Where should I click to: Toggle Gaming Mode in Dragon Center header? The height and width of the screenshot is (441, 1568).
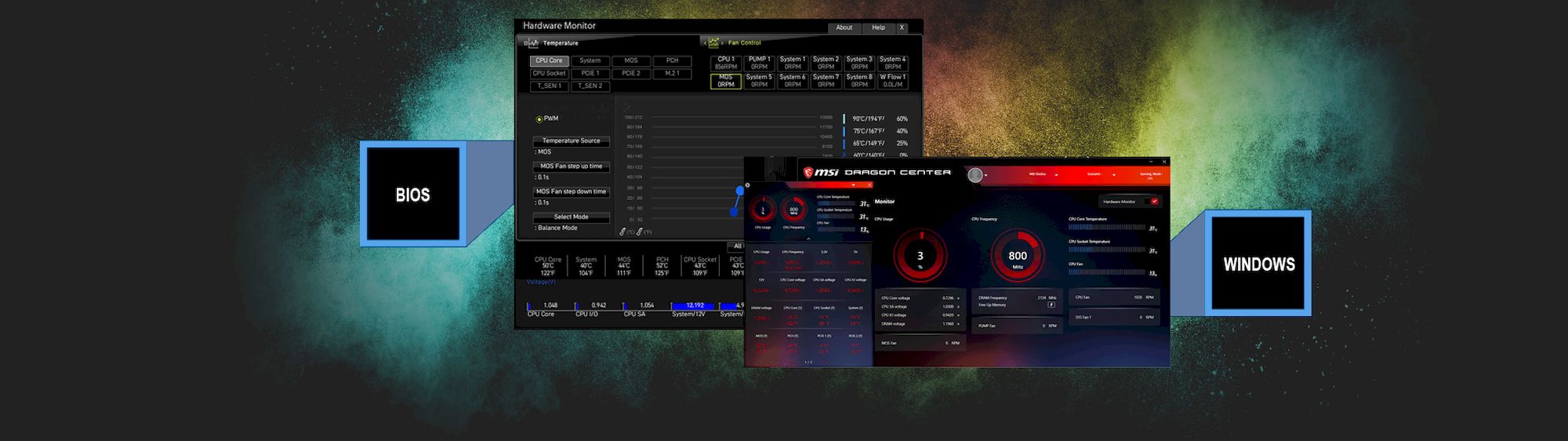click(1151, 176)
